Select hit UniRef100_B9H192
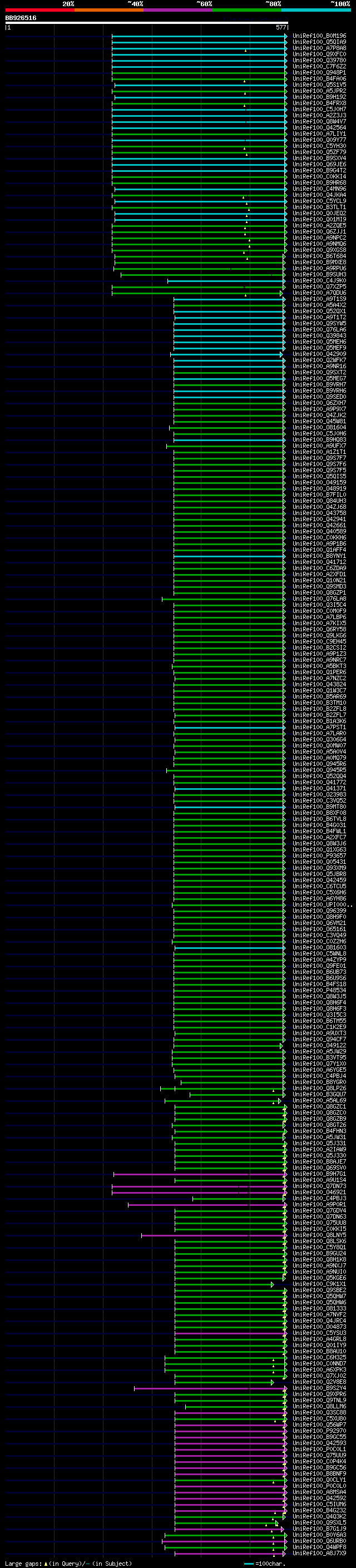 click(319, 97)
